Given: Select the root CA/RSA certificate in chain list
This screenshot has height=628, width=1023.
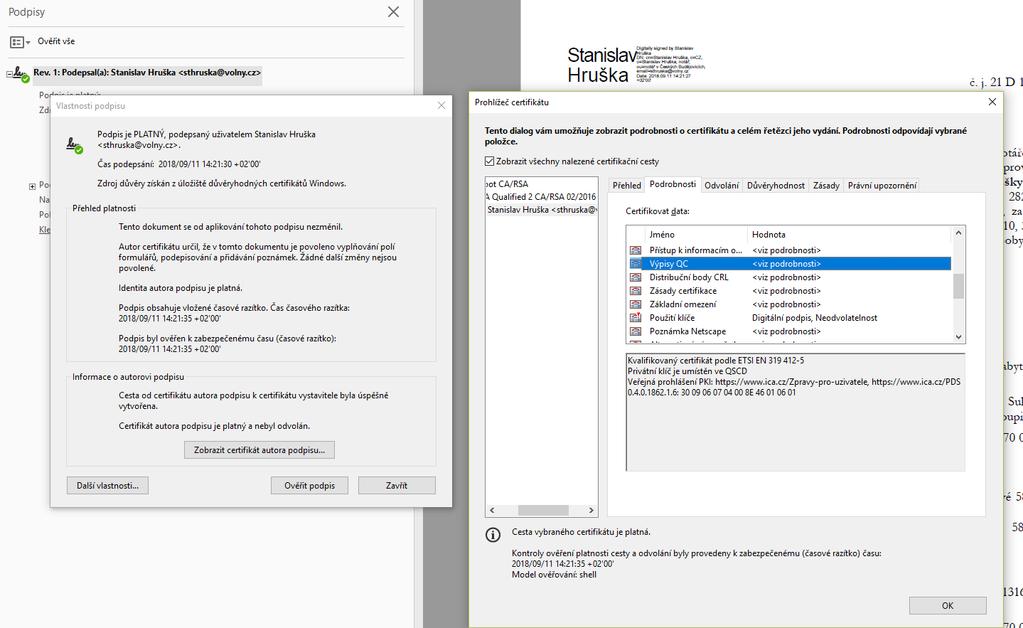Looking at the screenshot, I should click(x=509, y=184).
